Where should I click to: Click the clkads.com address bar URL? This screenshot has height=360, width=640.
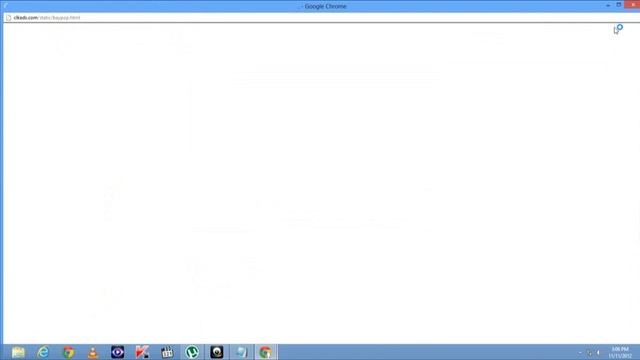click(x=47, y=18)
